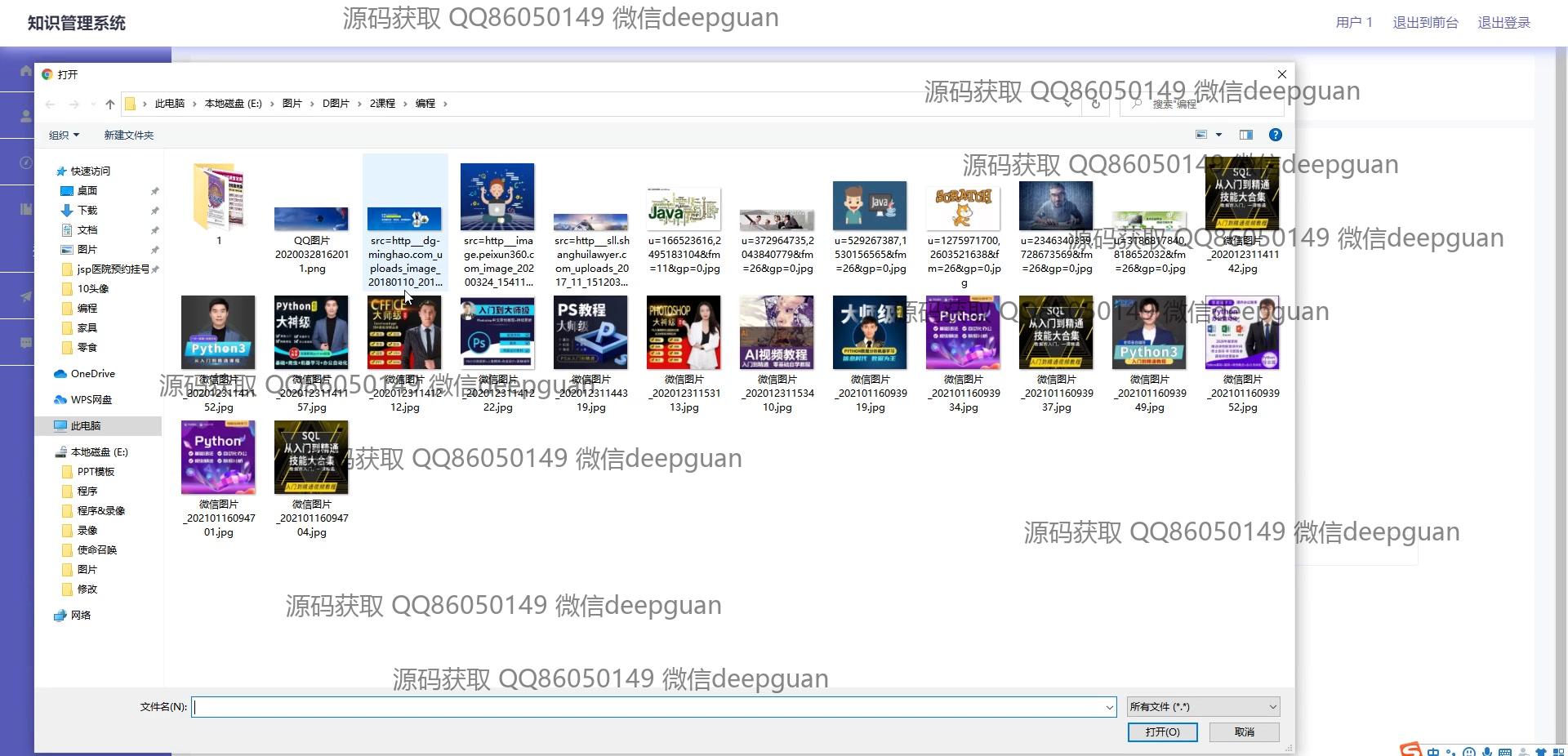Image resolution: width=1568 pixels, height=756 pixels.
Task: Close the 打开 file dialog
Action: coord(1281,74)
